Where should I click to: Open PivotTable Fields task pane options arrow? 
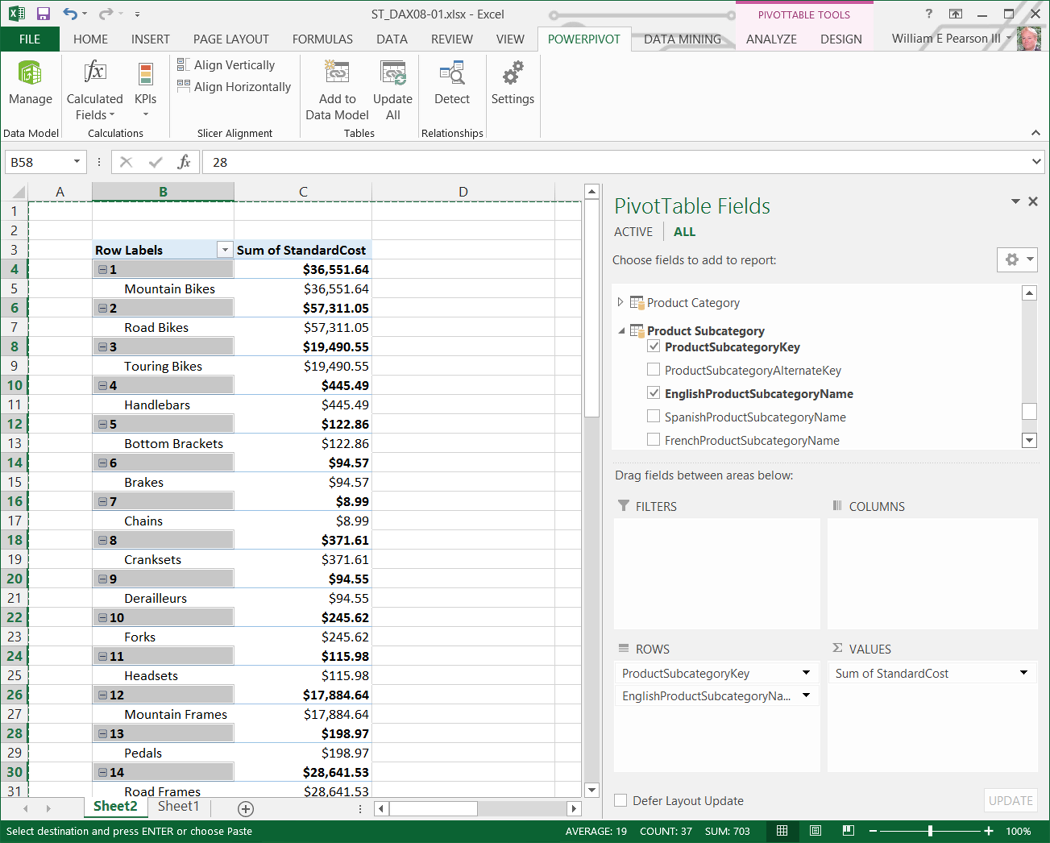(x=1015, y=202)
